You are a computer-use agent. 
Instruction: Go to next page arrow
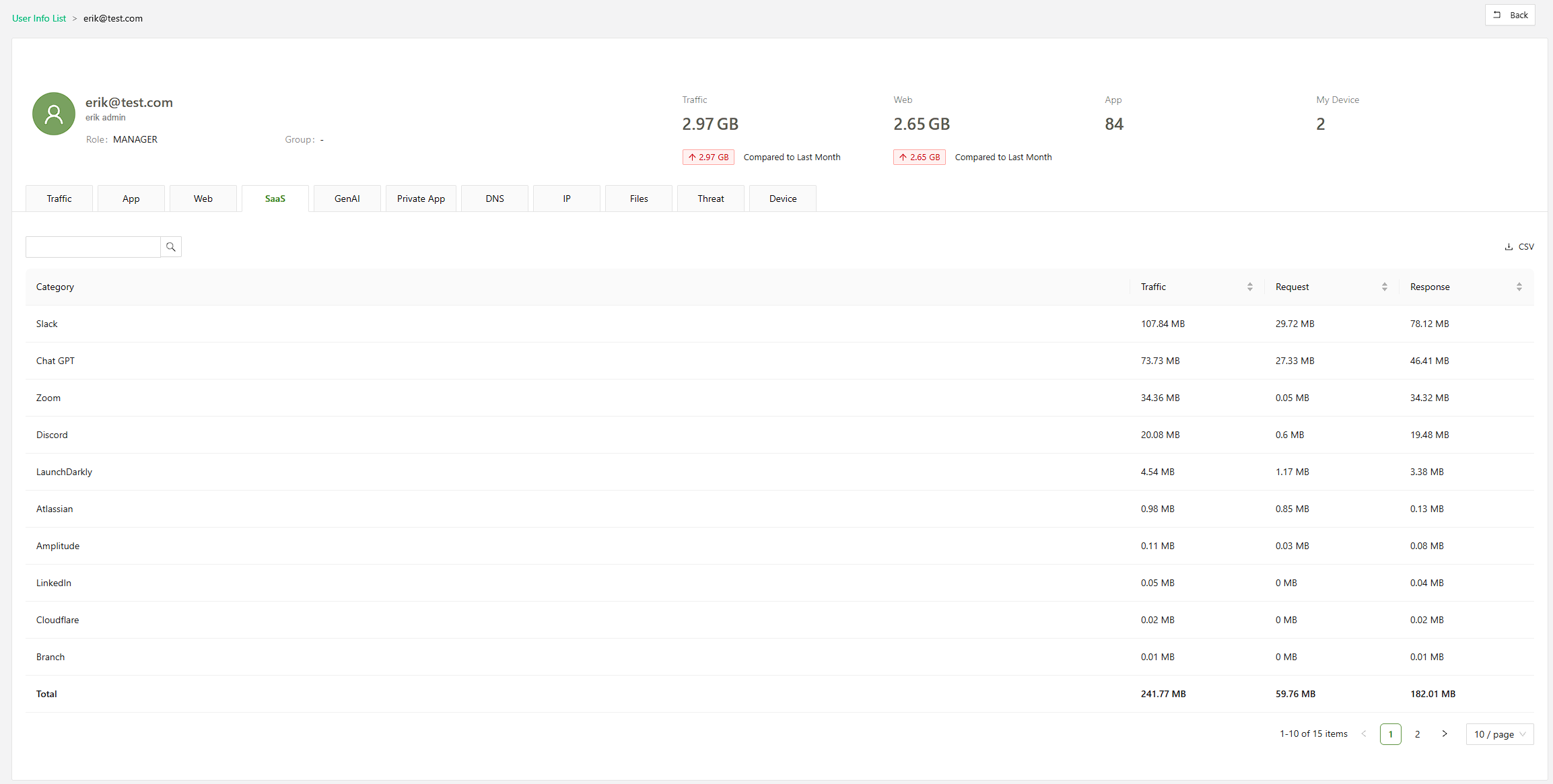pos(1444,734)
